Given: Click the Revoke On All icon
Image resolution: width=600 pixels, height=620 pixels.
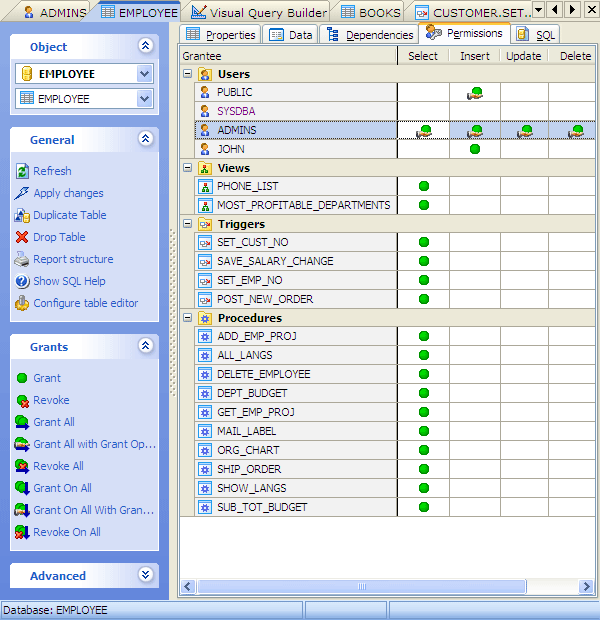Looking at the screenshot, I should click(x=22, y=532).
